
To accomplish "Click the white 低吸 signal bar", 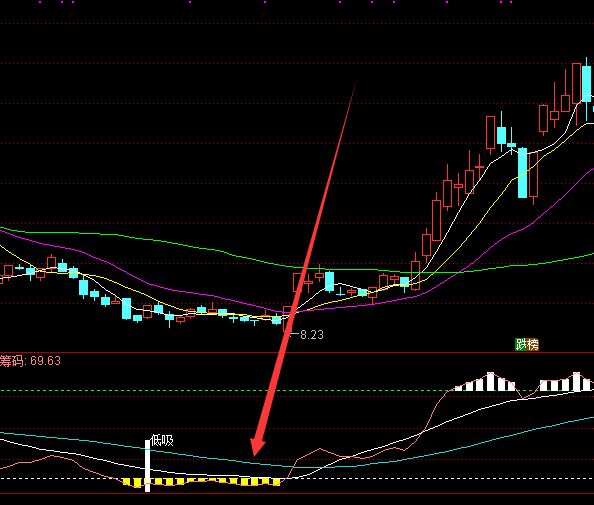I will click(x=147, y=466).
